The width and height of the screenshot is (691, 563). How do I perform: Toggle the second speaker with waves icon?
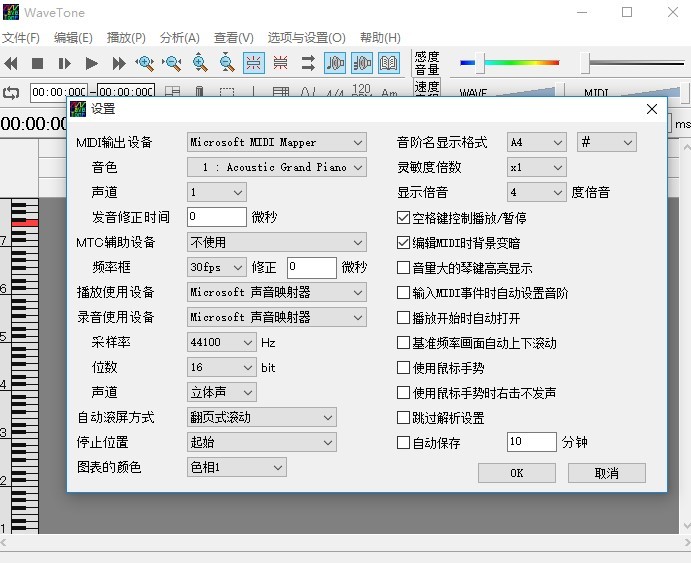point(362,63)
